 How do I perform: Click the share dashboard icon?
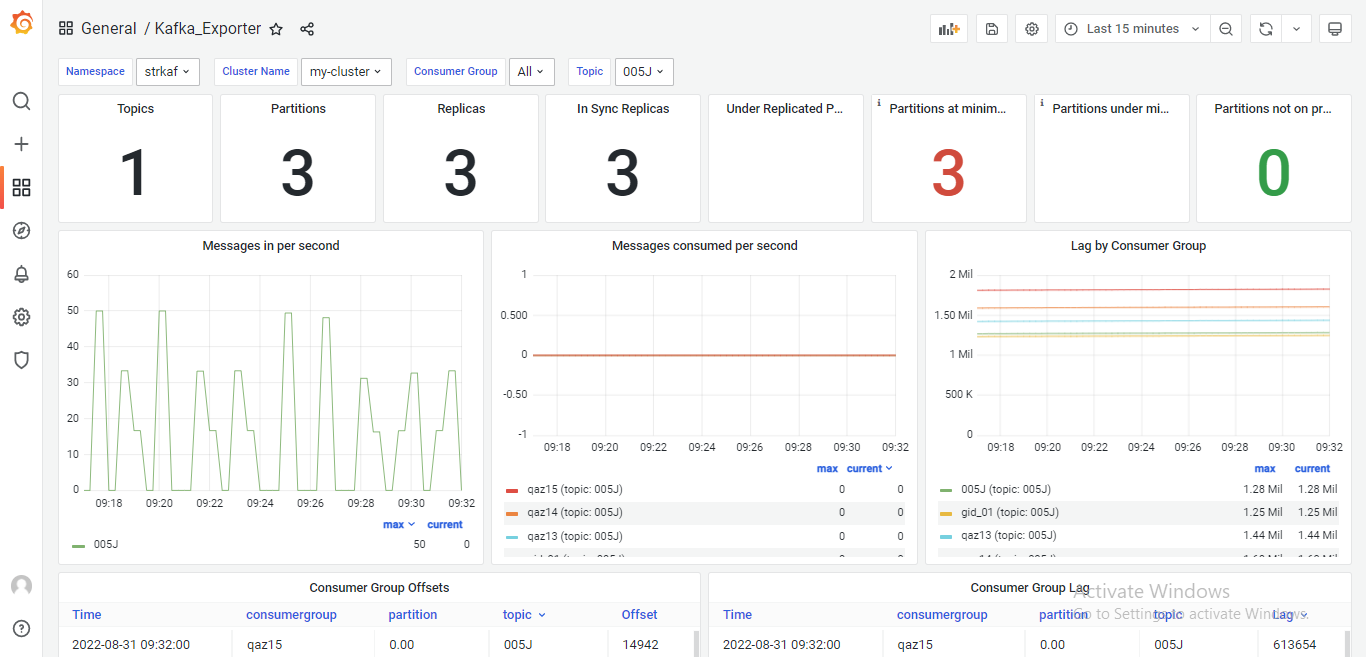pos(307,29)
